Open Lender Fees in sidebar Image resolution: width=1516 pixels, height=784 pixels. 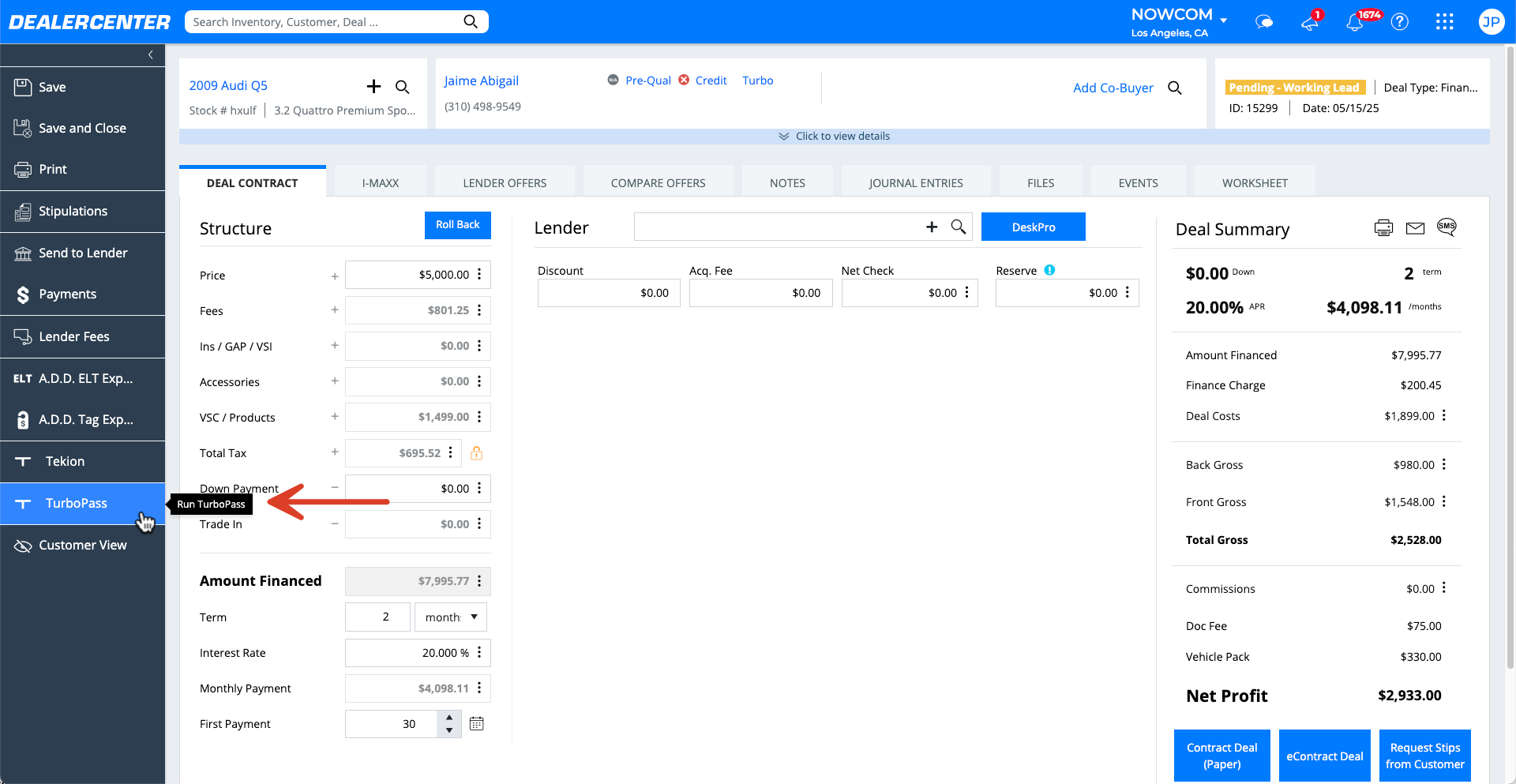pyautogui.click(x=83, y=336)
